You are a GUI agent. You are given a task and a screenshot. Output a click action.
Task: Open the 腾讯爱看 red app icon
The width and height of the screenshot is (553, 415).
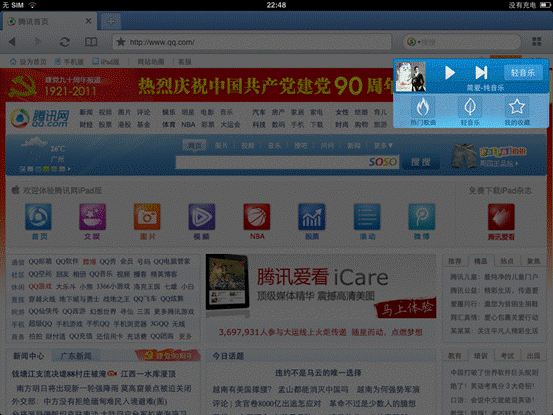pos(501,217)
